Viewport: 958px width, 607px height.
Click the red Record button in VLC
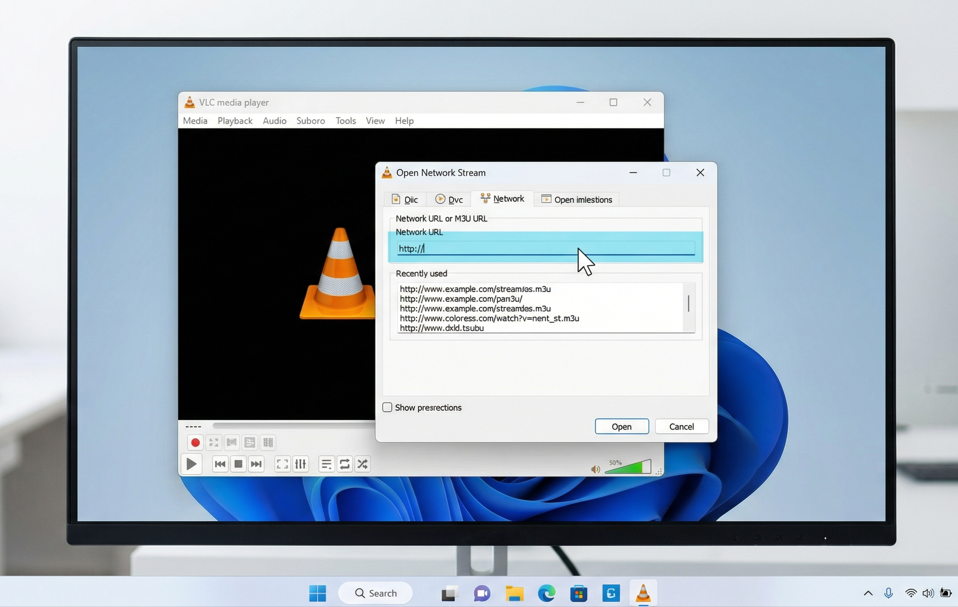195,442
